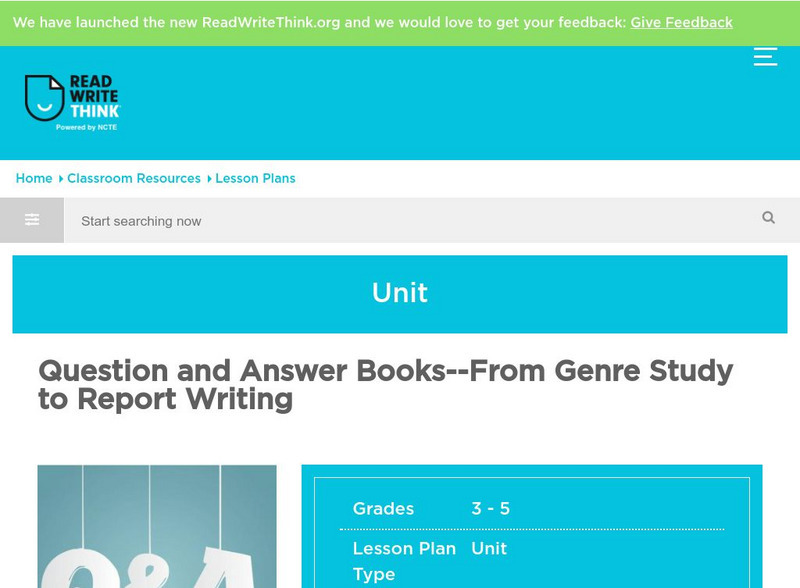
Task: Navigate to Classroom Resources breadcrumb
Action: 134,178
